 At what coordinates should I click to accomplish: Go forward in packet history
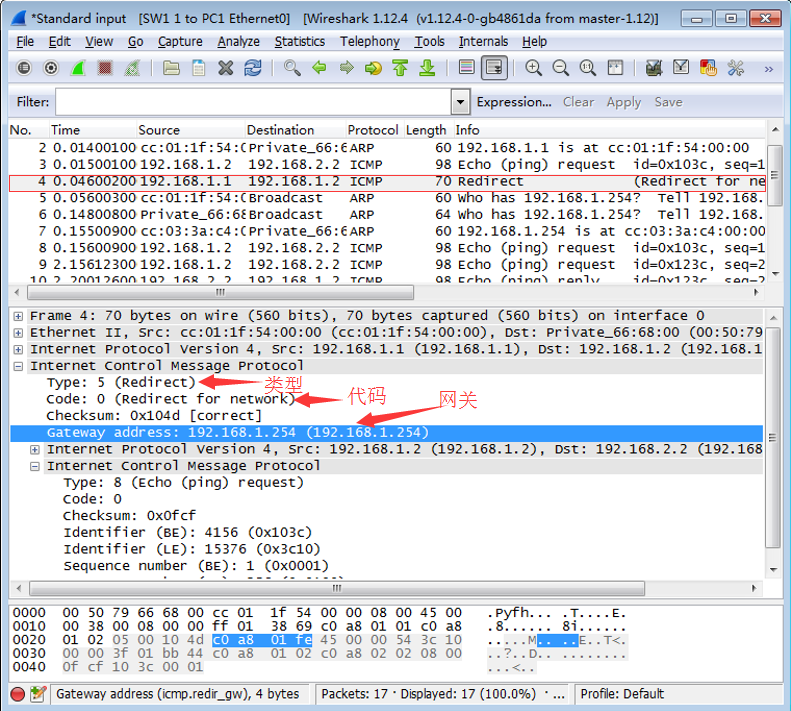pyautogui.click(x=346, y=68)
